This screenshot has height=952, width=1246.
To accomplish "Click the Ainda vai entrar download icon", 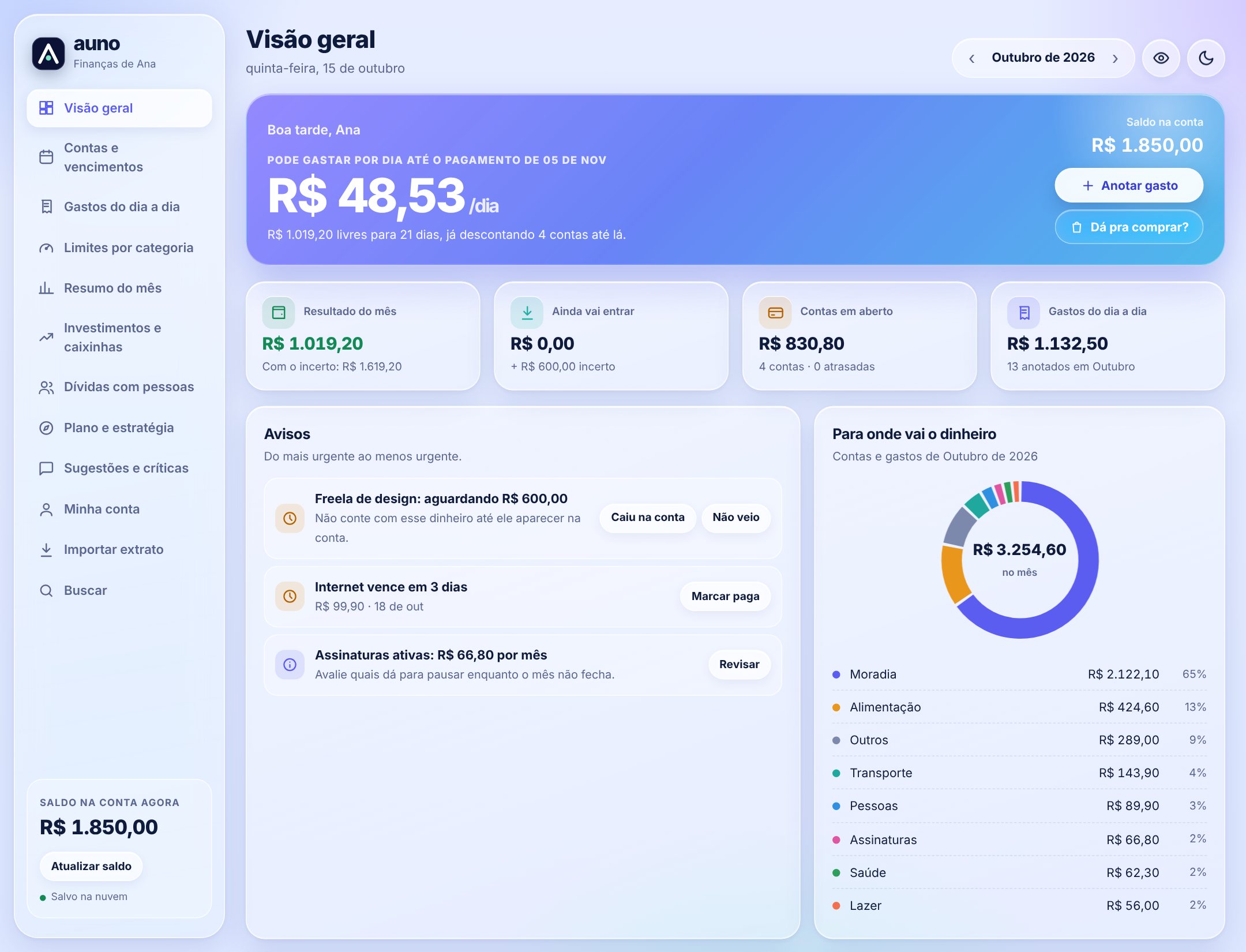I will tap(527, 312).
